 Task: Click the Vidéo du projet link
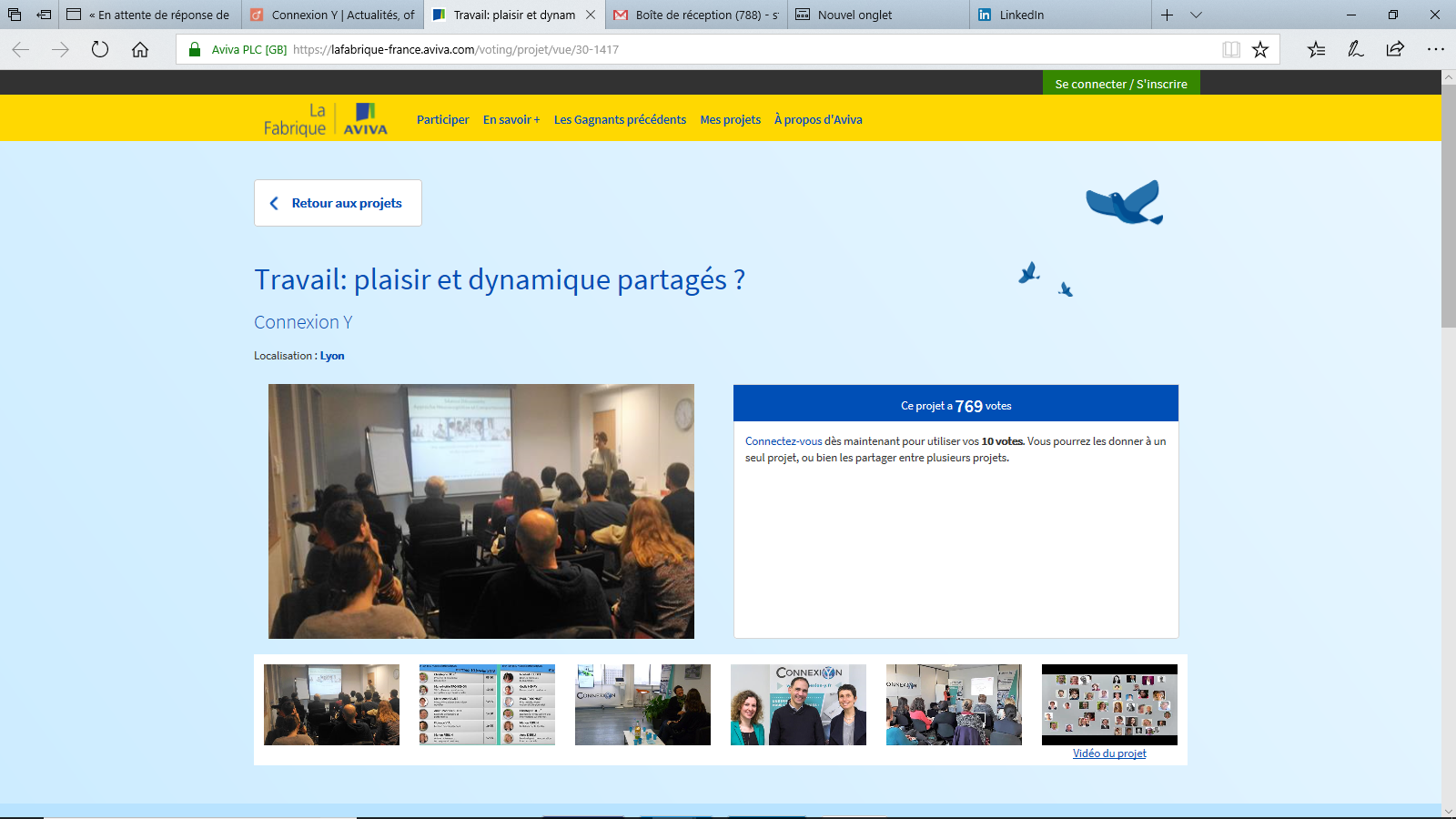[1108, 753]
